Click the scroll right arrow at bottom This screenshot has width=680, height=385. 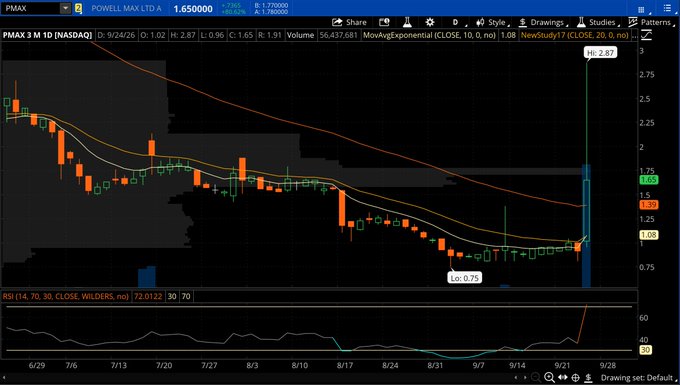[525, 378]
